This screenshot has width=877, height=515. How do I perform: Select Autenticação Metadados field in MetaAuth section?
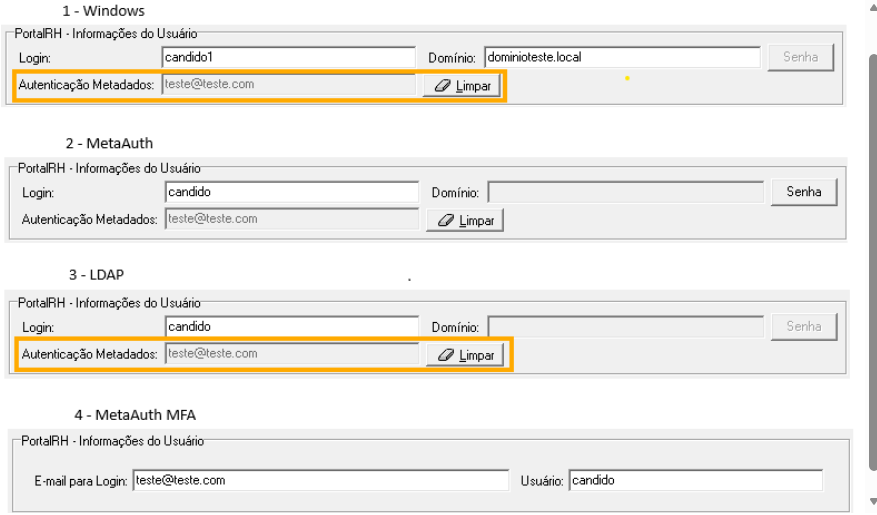click(291, 218)
